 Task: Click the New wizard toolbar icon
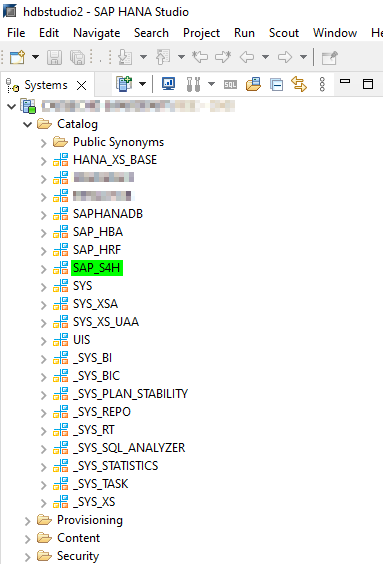click(17, 57)
